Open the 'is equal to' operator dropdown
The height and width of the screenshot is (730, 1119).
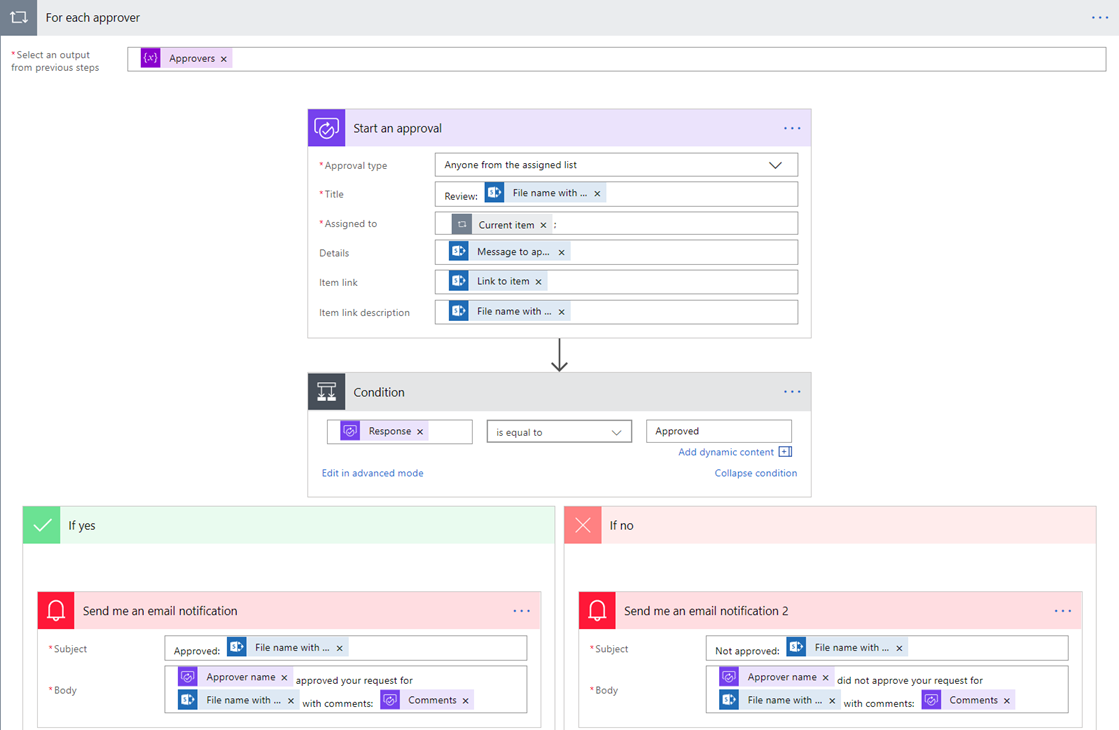click(616, 432)
